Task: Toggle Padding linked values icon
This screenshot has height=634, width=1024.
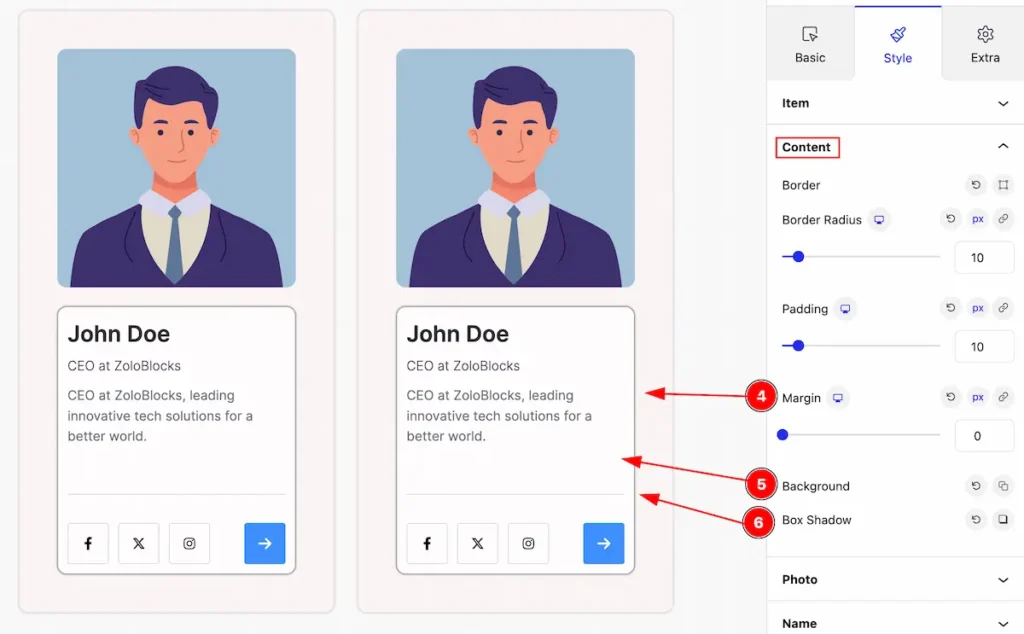Action: (x=1002, y=308)
